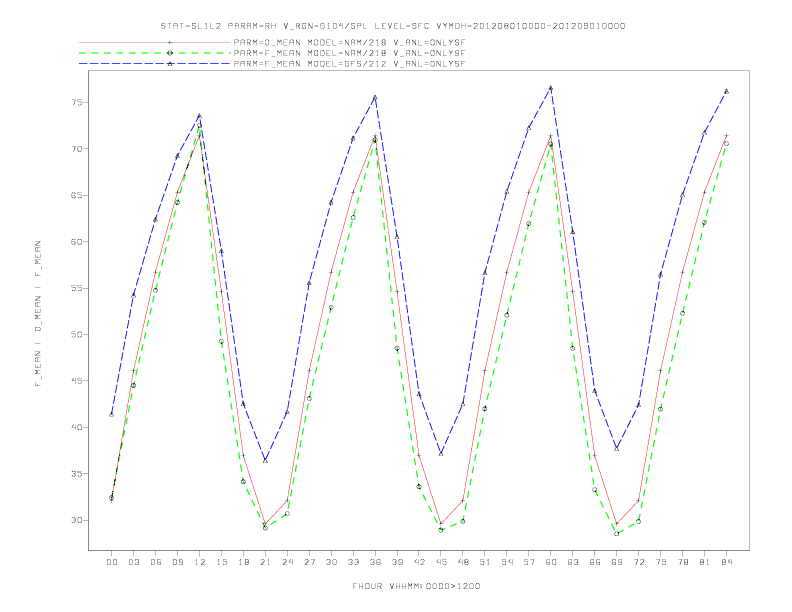Image resolution: width=792 pixels, height=612 pixels.
Task: Click the x-axis forecast hour label 21
Action: tap(265, 562)
